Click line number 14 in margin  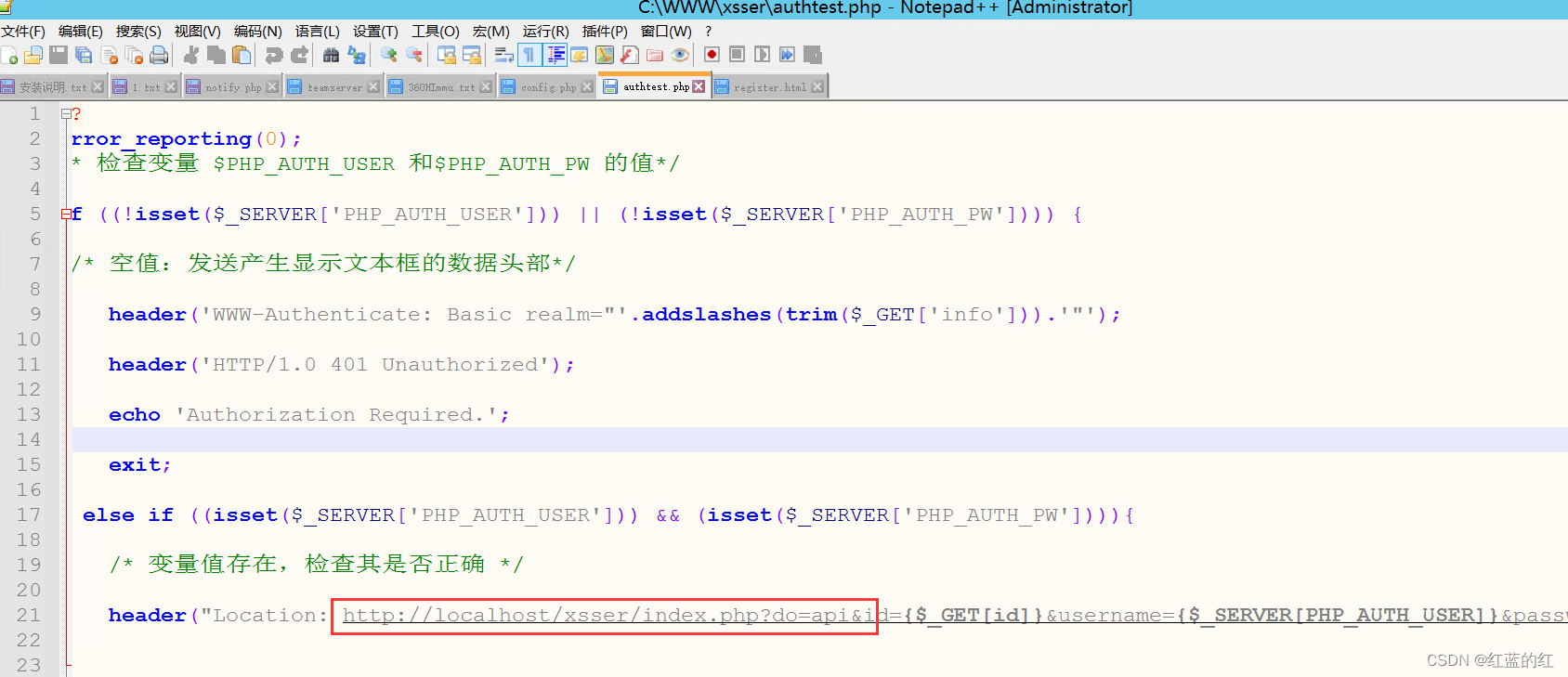pos(29,439)
